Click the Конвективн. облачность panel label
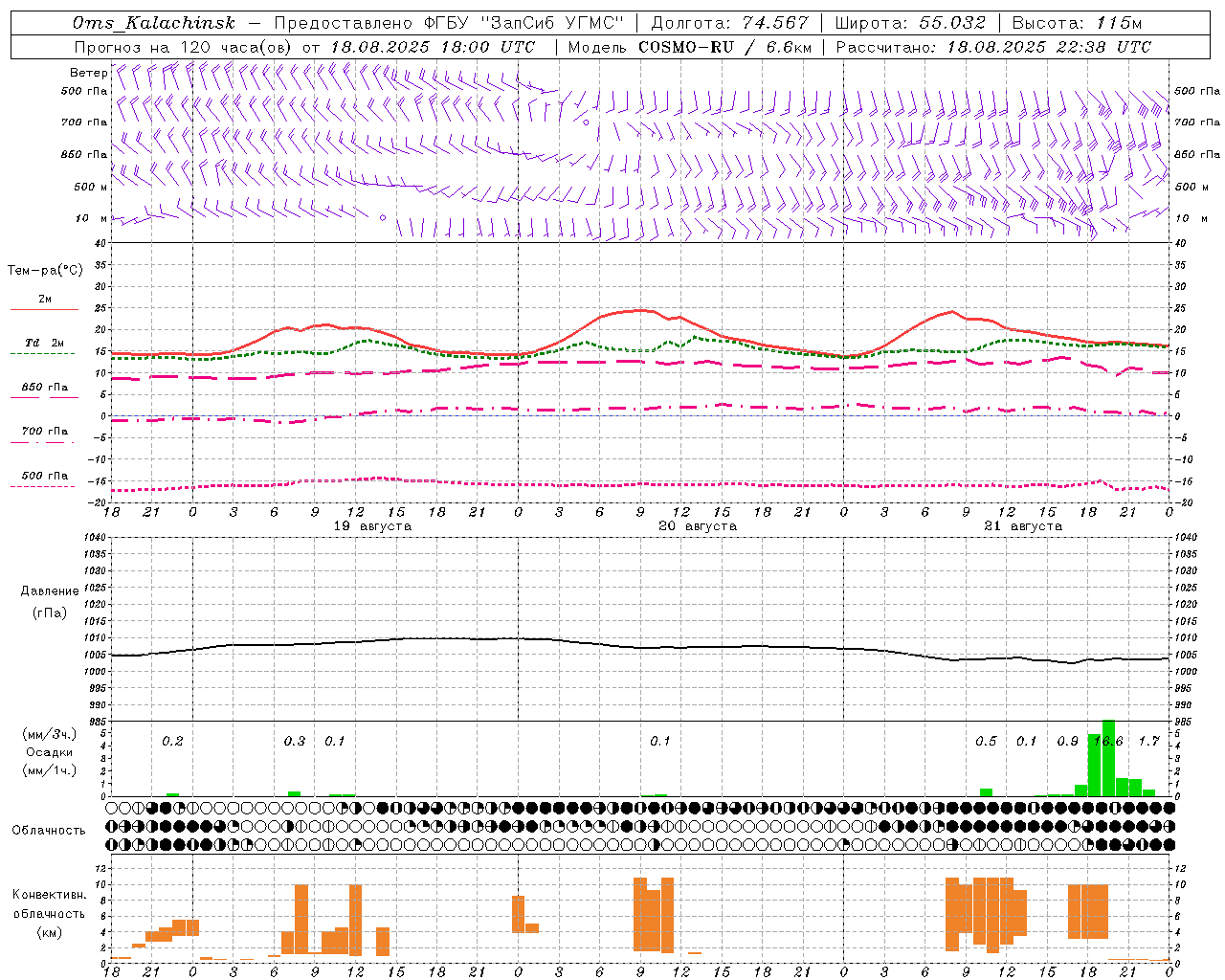The image size is (1225, 980). click(x=49, y=904)
